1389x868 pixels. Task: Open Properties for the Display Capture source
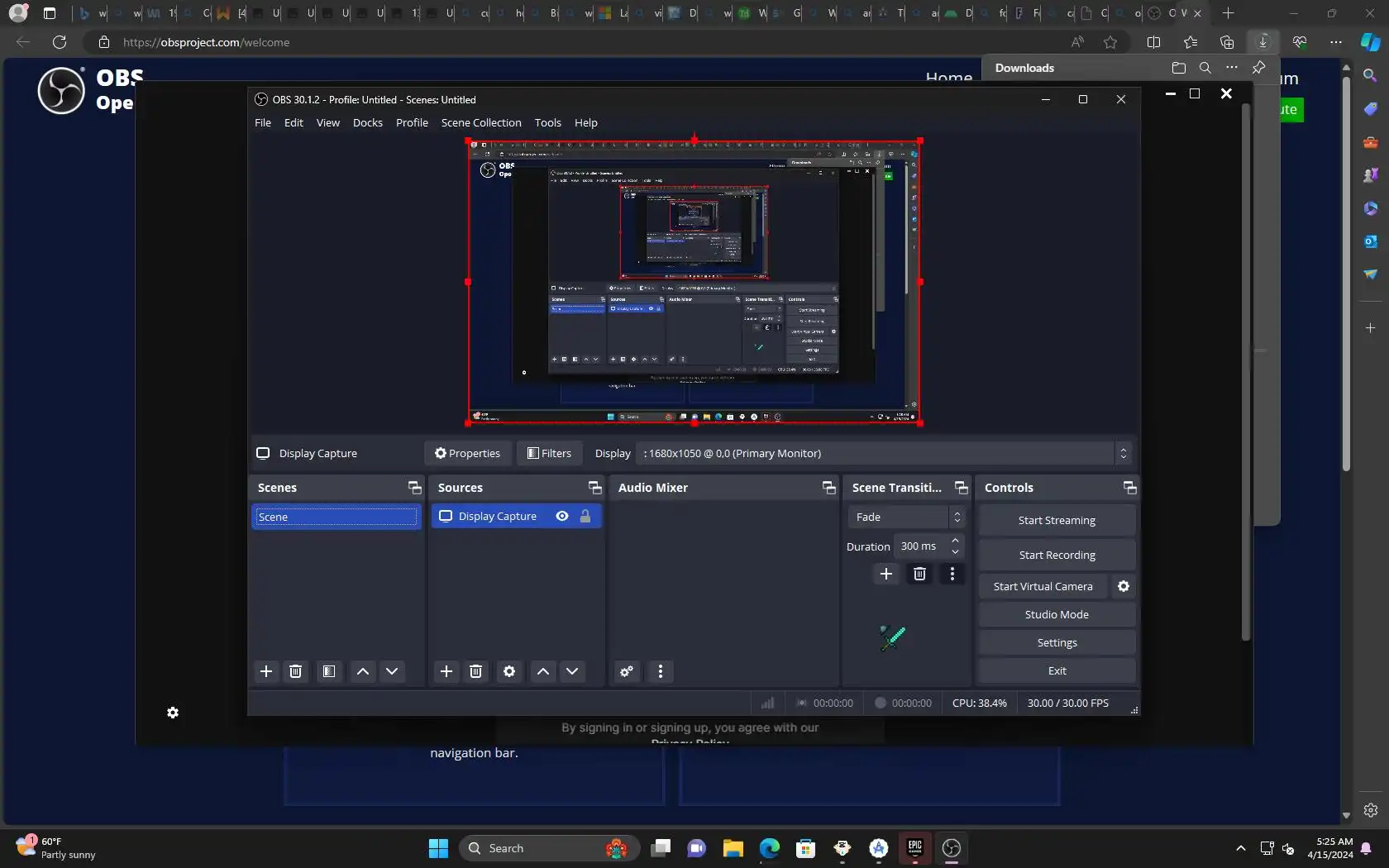(468, 453)
